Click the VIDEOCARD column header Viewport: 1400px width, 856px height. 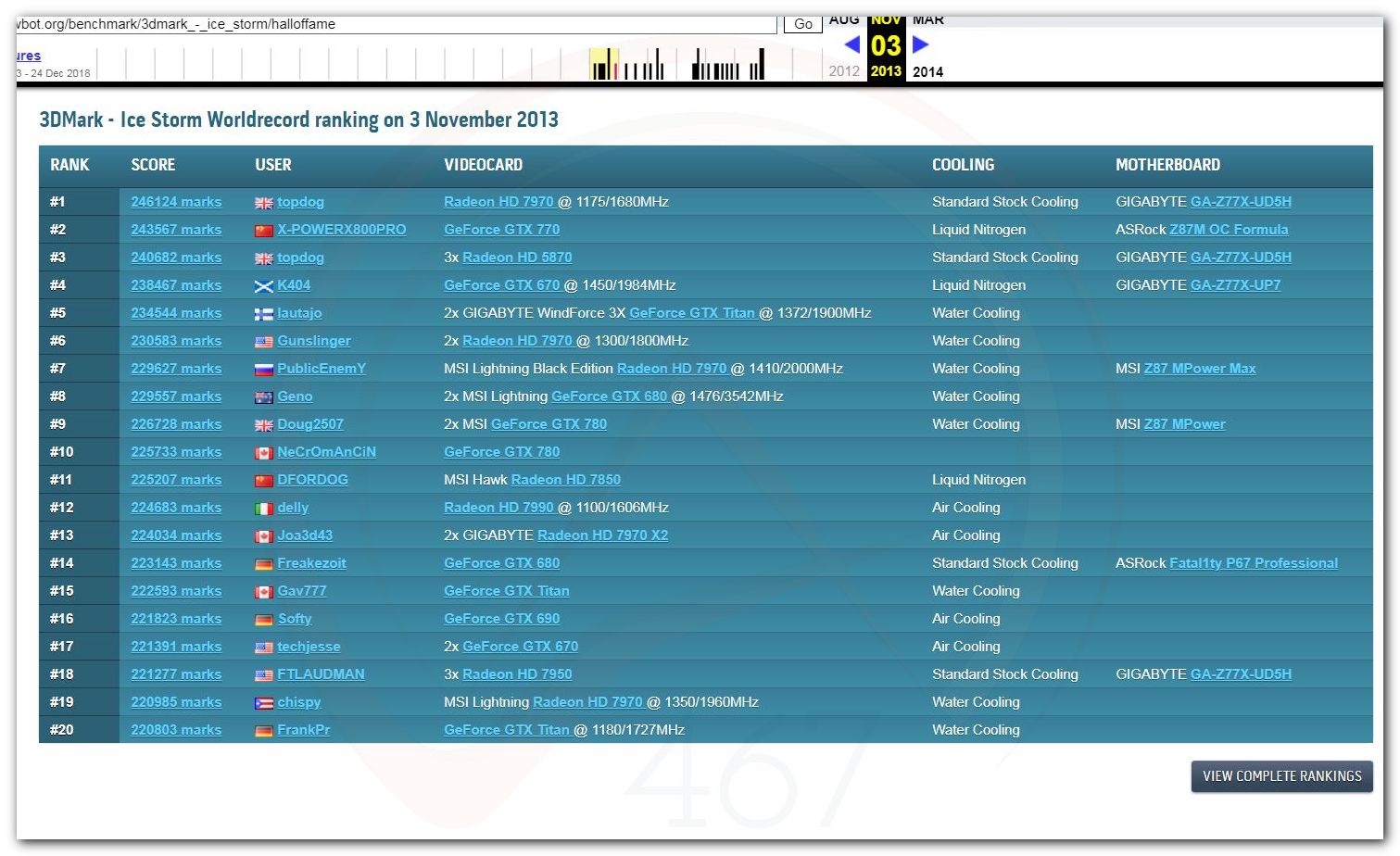pos(483,165)
